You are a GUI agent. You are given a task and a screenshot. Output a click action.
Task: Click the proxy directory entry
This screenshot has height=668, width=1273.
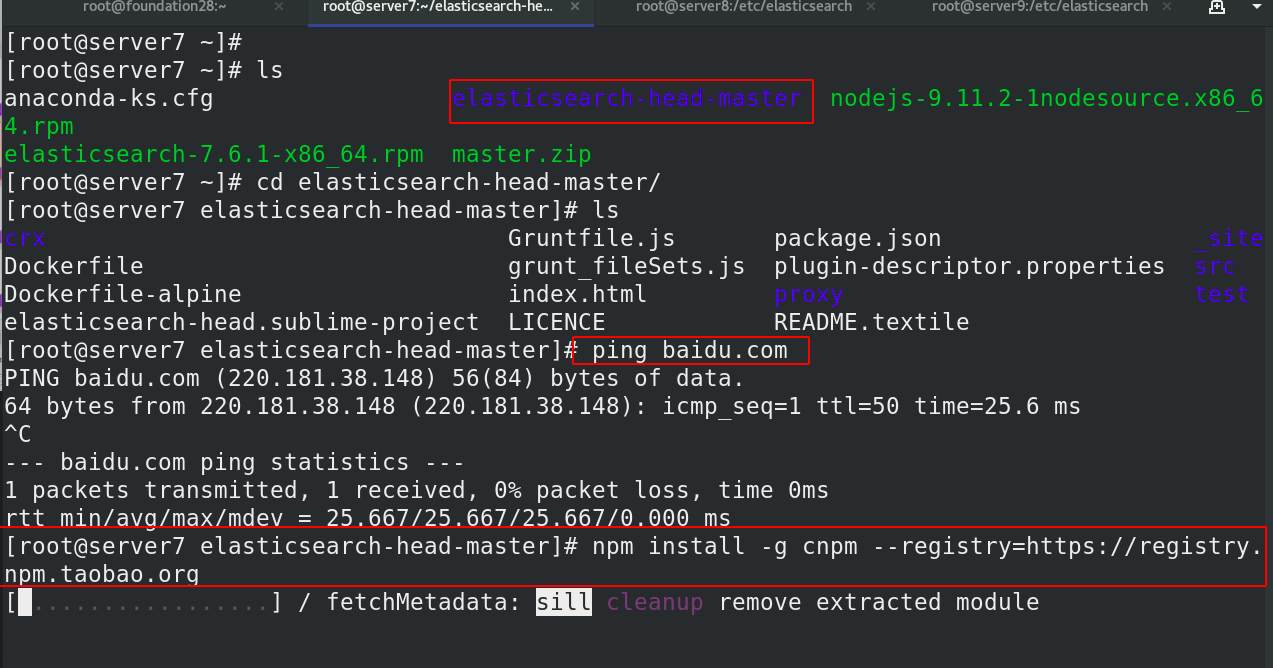[809, 295]
